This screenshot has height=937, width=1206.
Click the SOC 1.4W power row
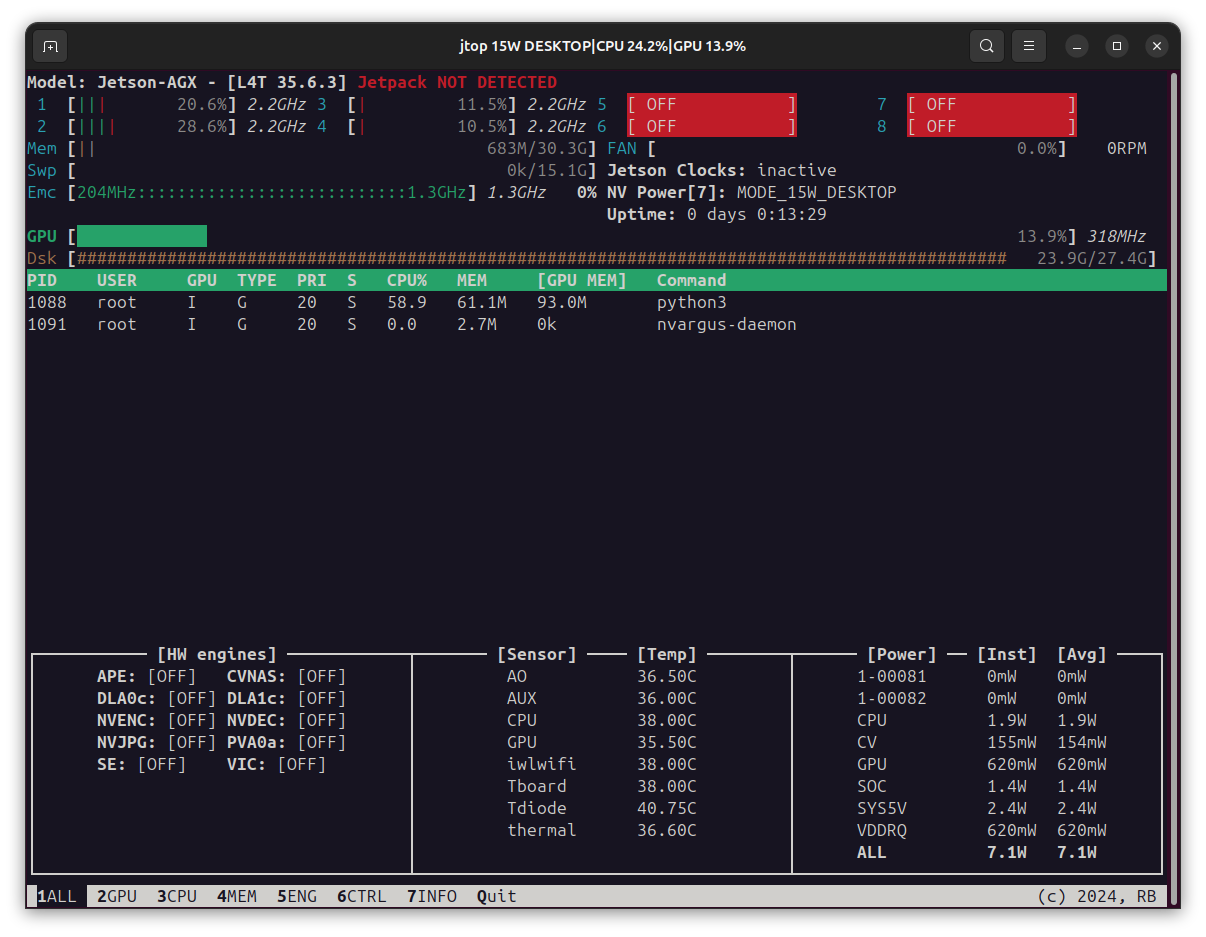click(977, 786)
